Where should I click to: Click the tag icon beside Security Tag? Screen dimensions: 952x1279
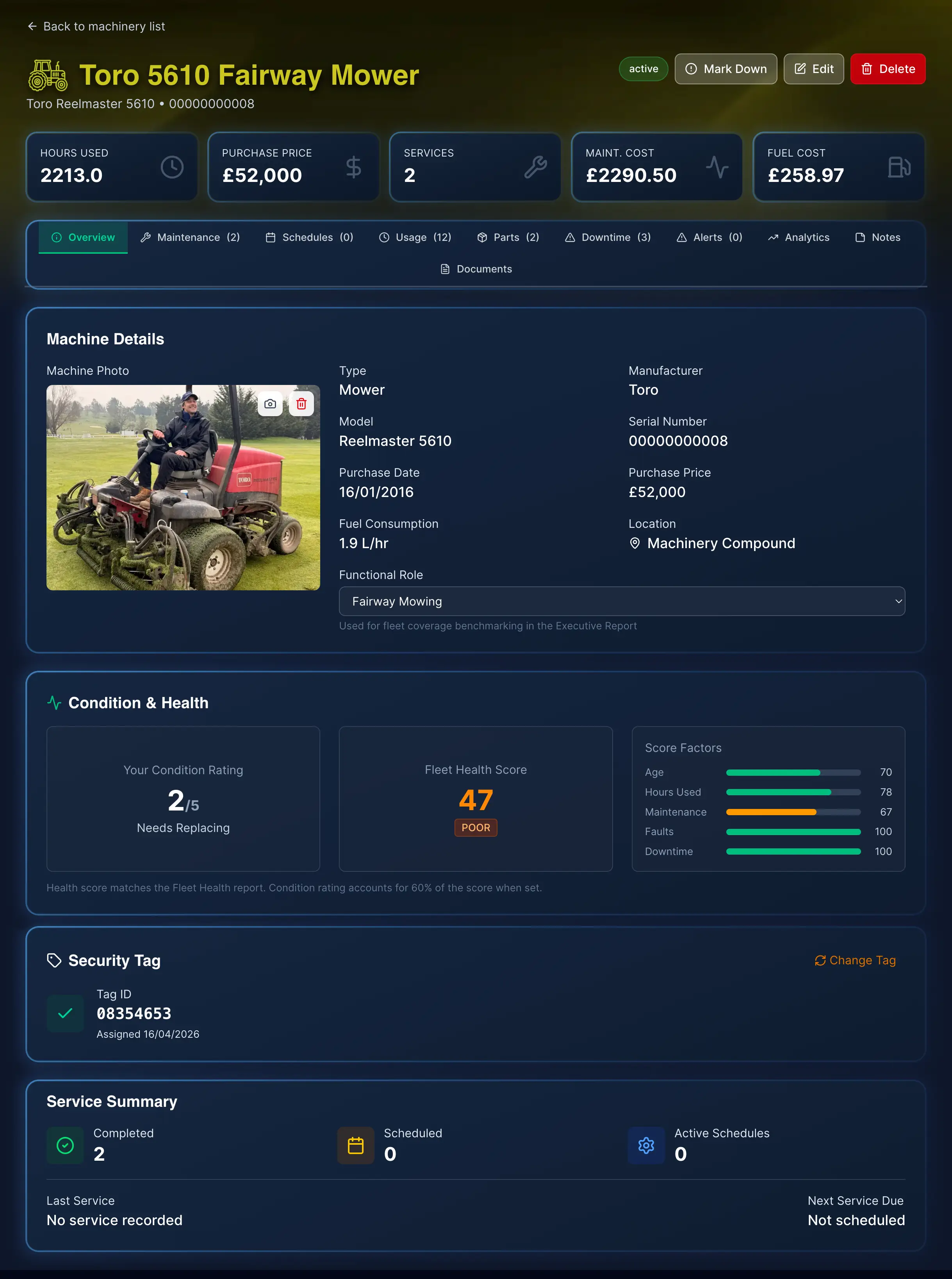(x=54, y=960)
